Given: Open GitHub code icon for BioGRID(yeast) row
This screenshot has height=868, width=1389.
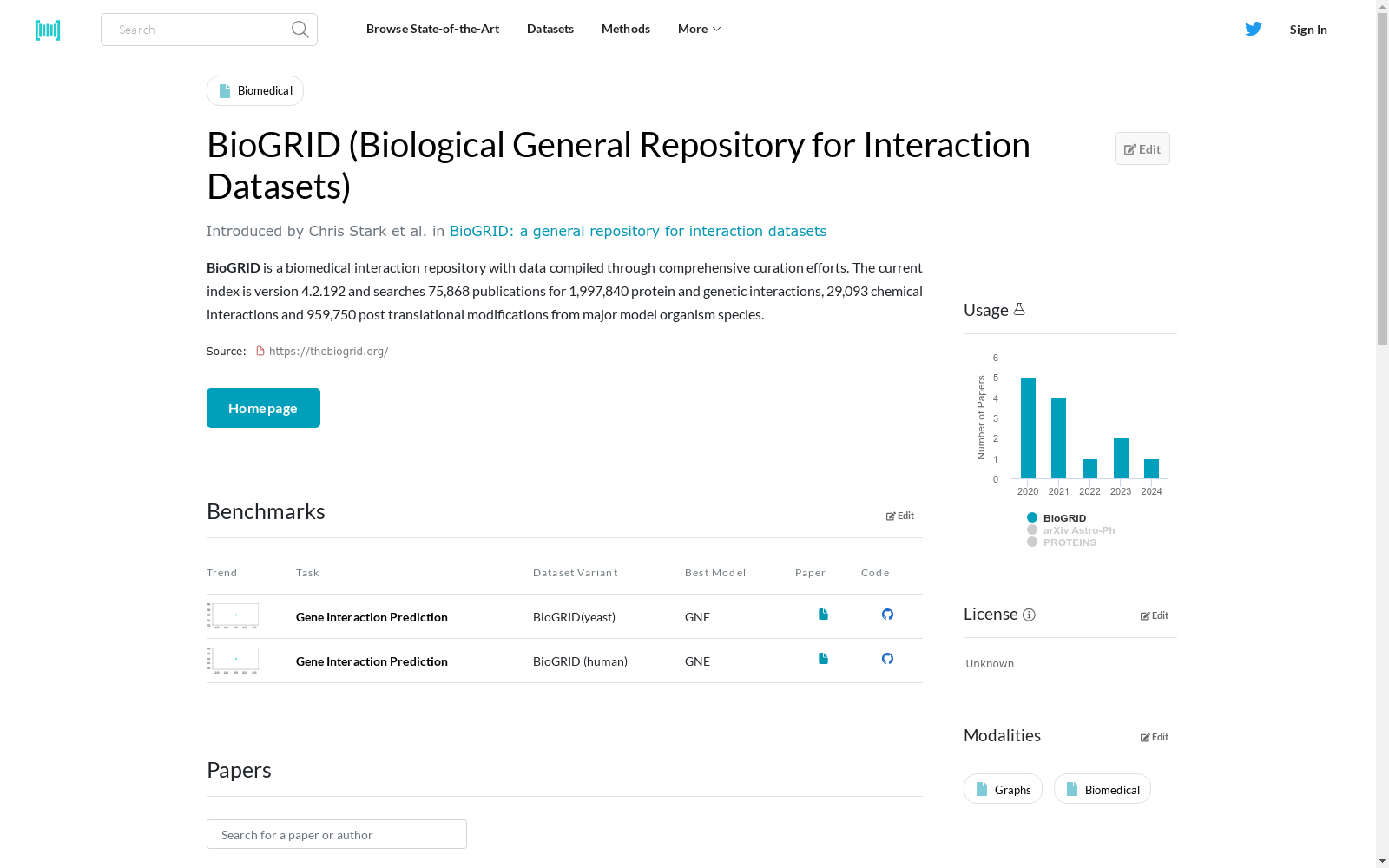Looking at the screenshot, I should click(887, 615).
